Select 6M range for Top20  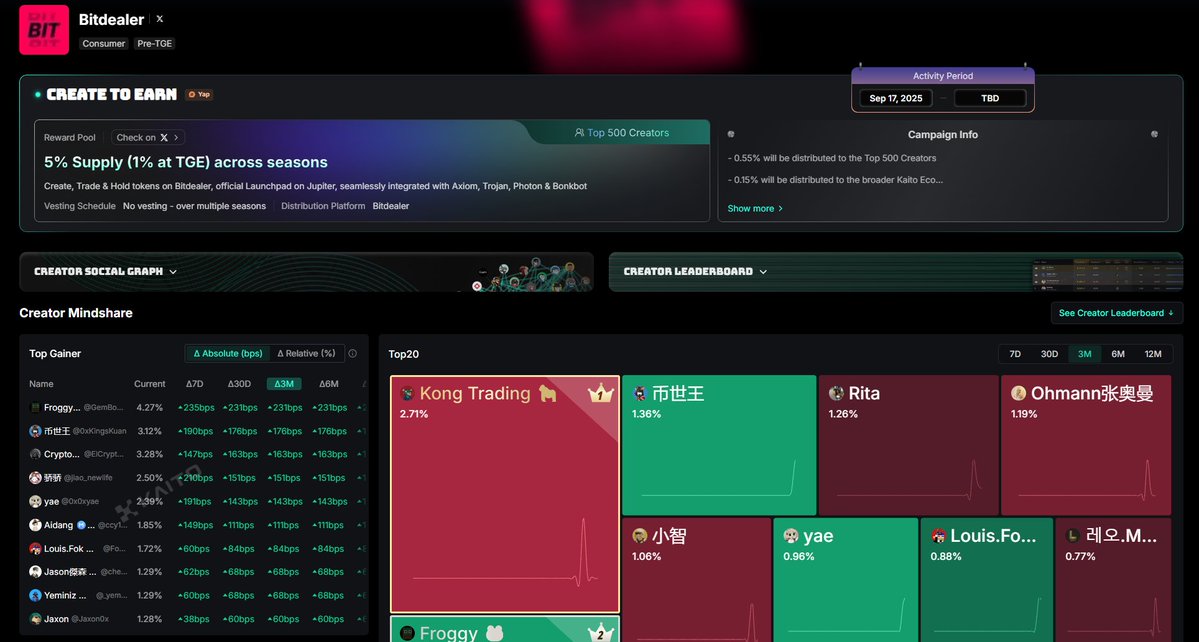tap(1118, 354)
